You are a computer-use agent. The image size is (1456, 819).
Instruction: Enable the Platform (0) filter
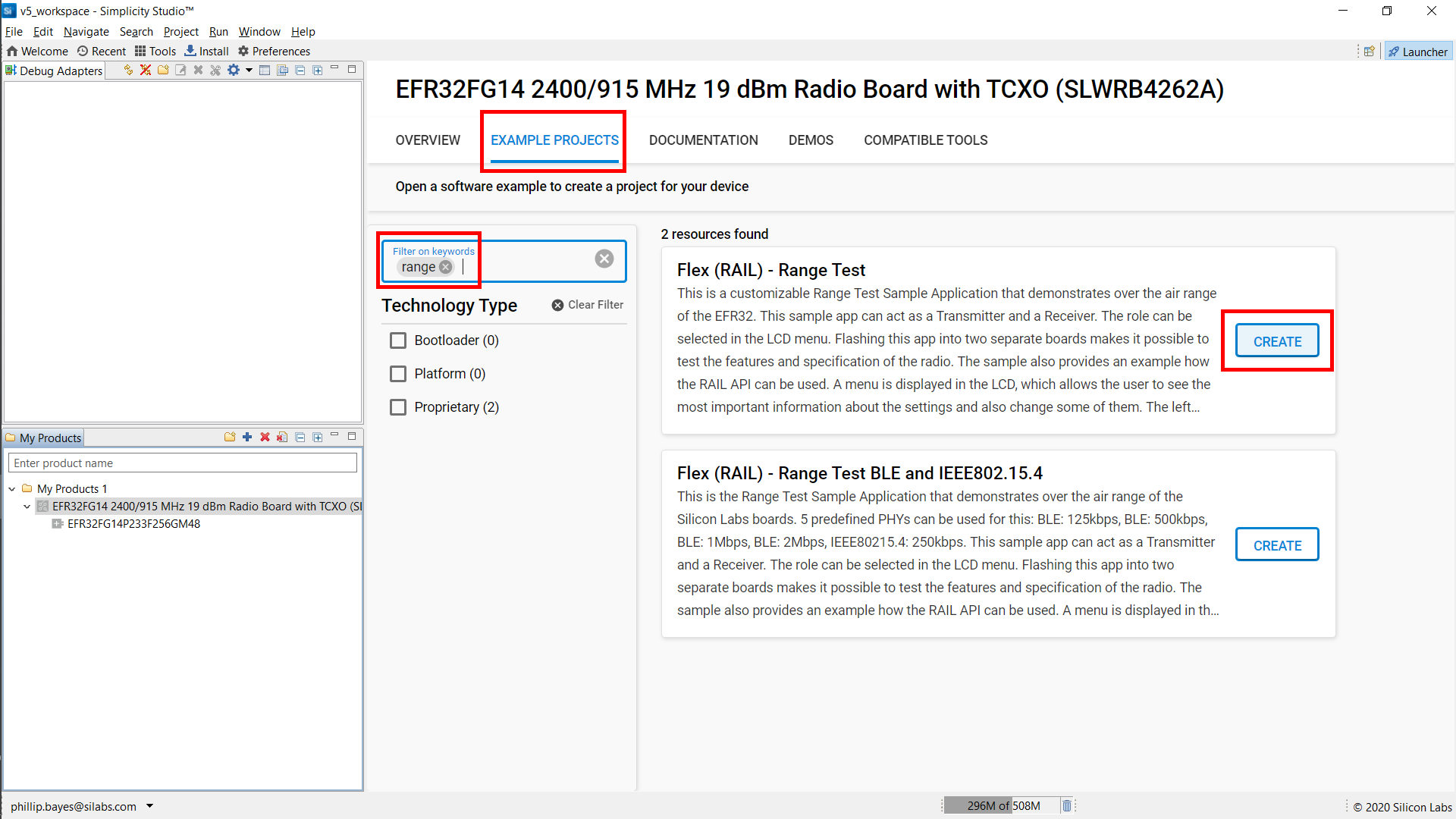pyautogui.click(x=398, y=374)
